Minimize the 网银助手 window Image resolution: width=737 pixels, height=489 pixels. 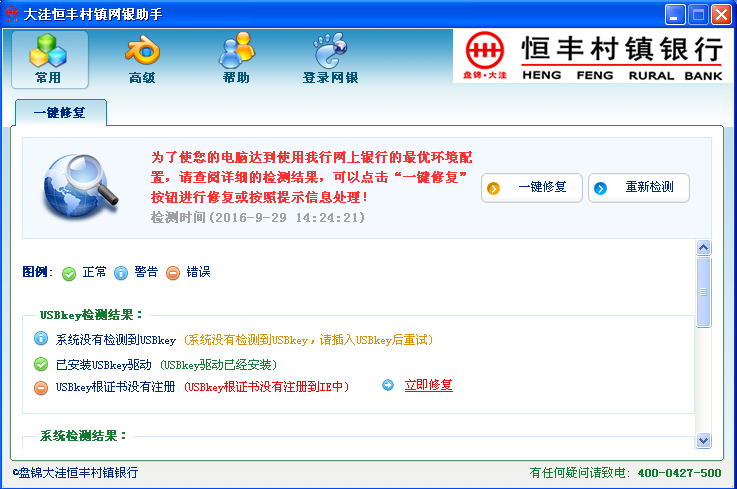pos(675,15)
